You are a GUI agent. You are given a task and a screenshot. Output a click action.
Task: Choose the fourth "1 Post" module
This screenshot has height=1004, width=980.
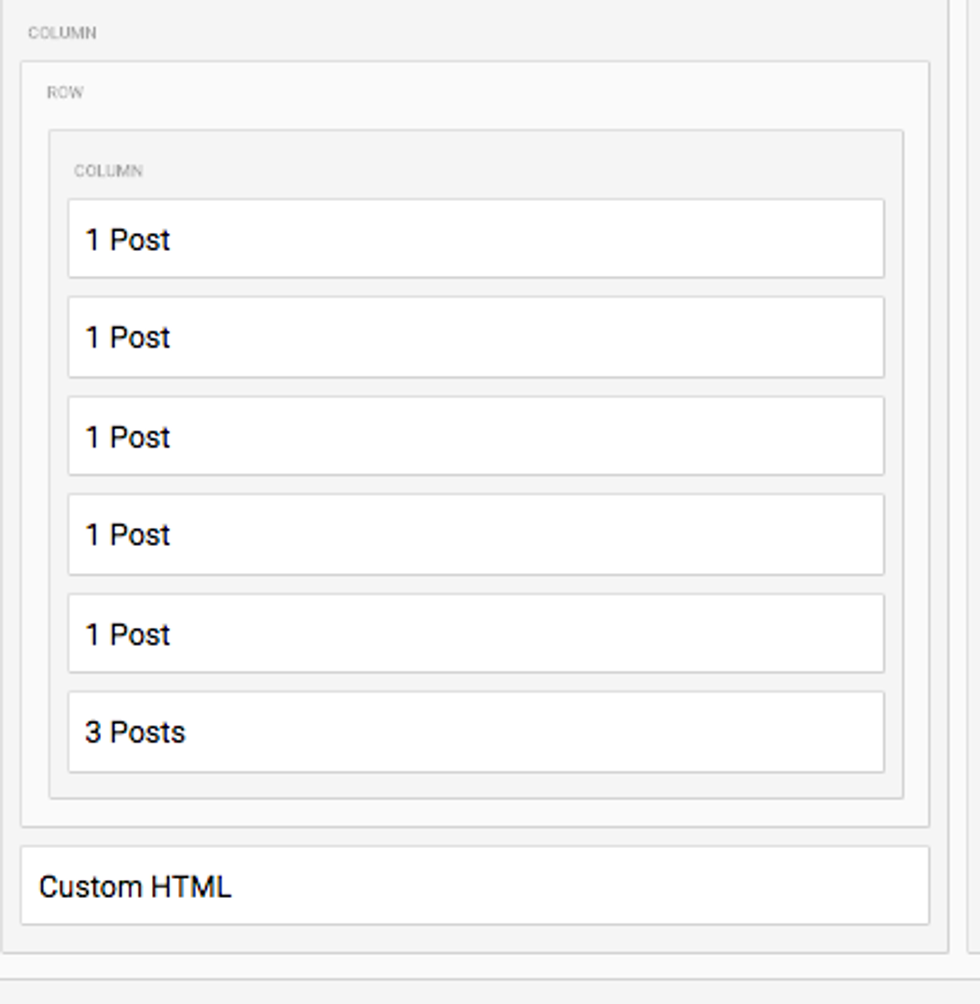475,534
